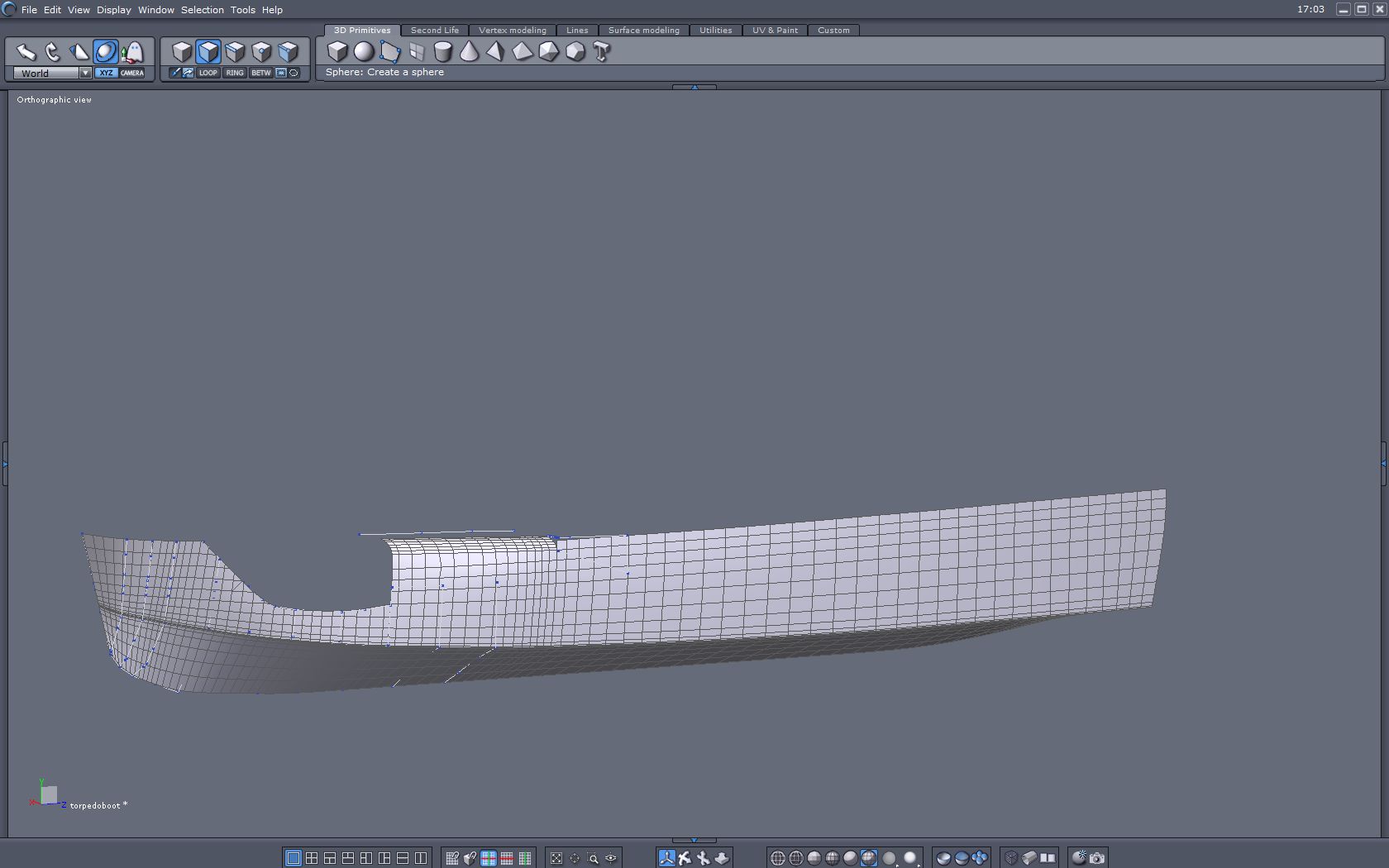Click the camera render snapshot icon
The width and height of the screenshot is (1389, 868).
(x=1097, y=858)
